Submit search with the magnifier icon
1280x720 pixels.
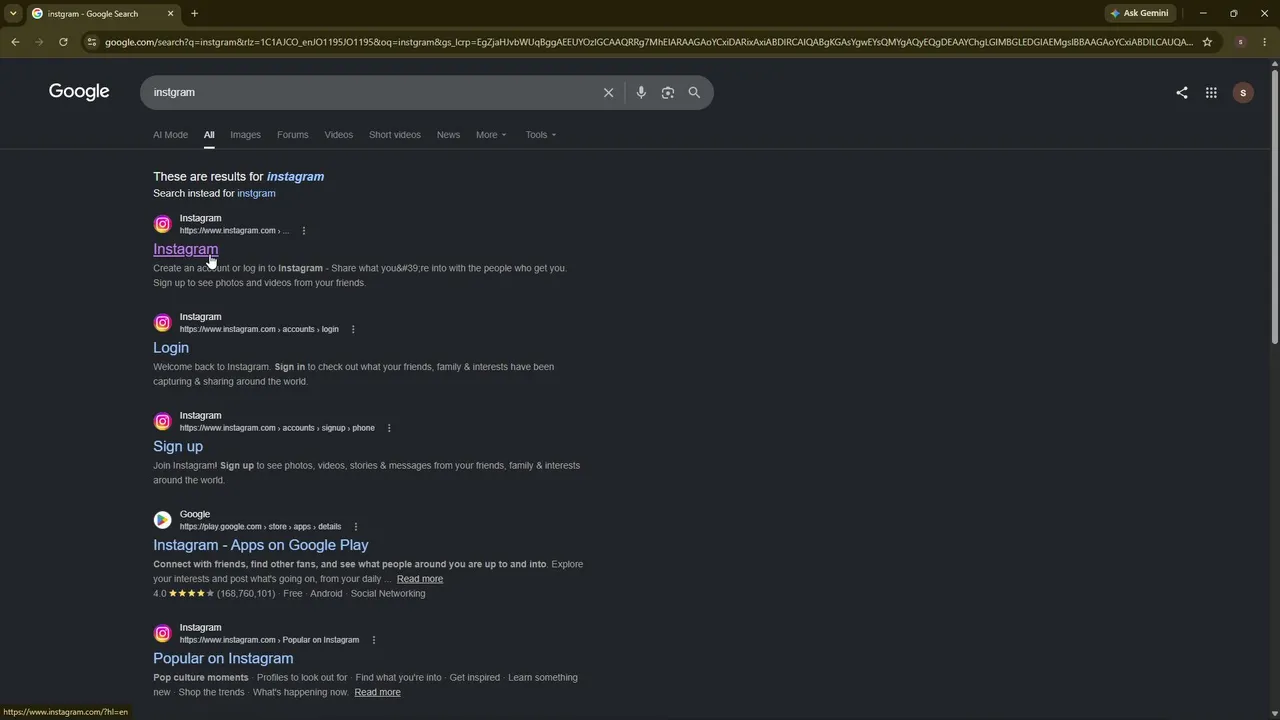click(694, 92)
